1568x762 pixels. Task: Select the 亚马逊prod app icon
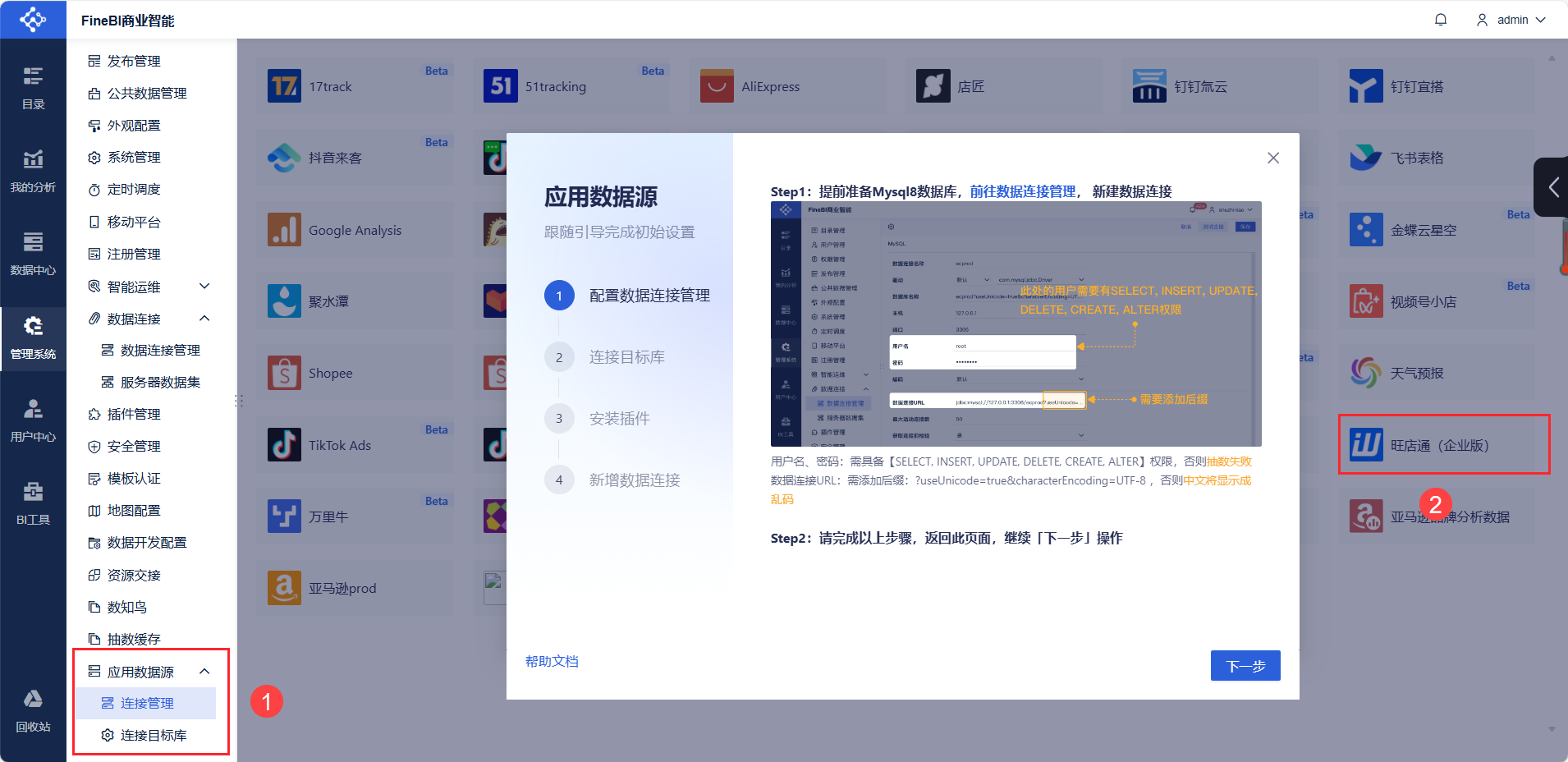click(284, 588)
